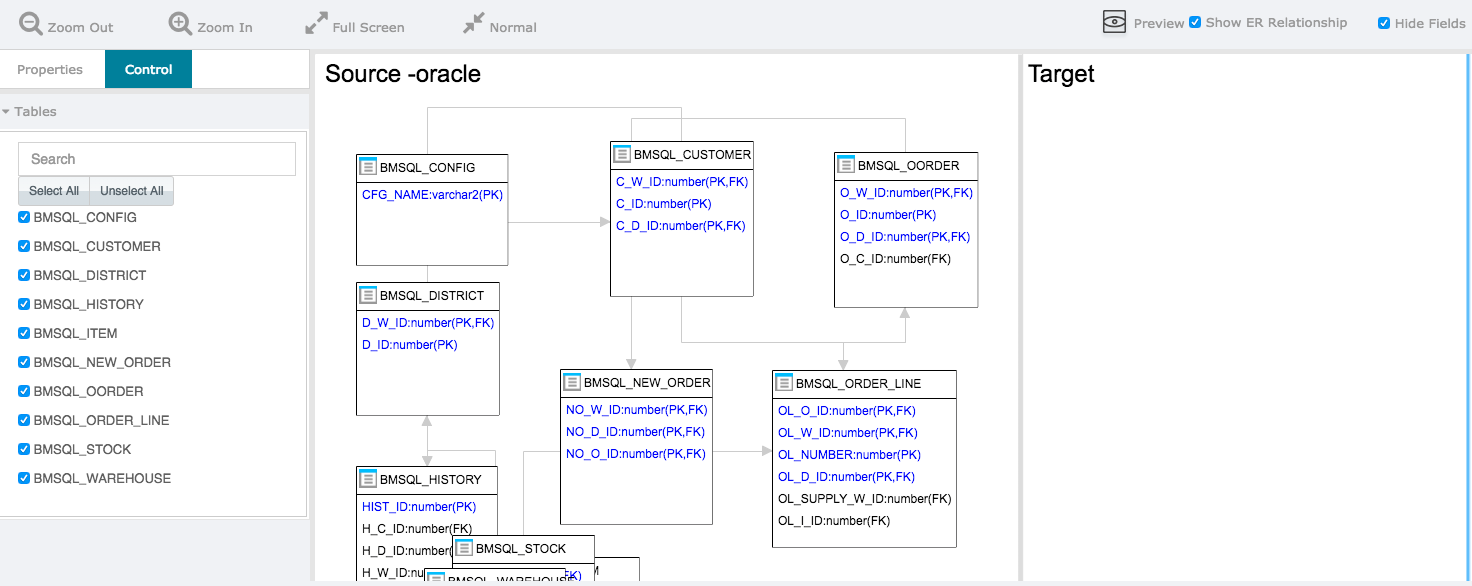The image size is (1472, 586).
Task: Click the Target panel title
Action: 1061,74
